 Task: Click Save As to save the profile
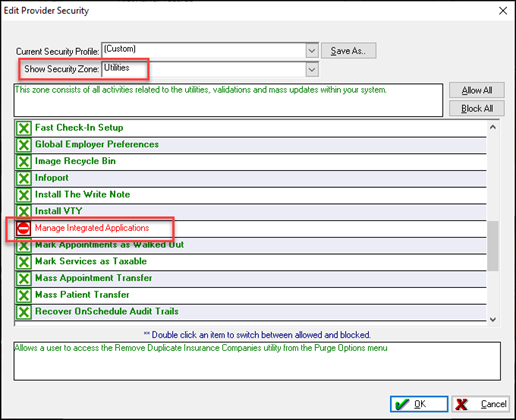coord(348,51)
